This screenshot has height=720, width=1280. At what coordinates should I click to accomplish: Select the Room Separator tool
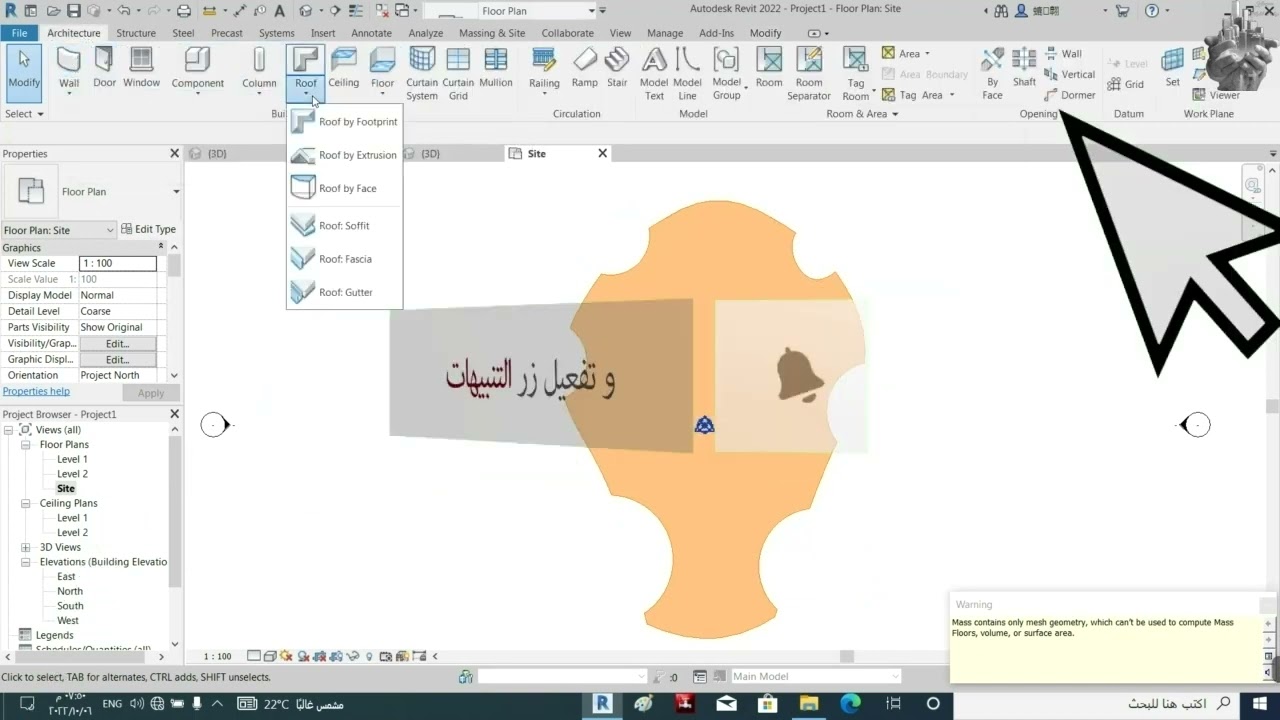[809, 74]
